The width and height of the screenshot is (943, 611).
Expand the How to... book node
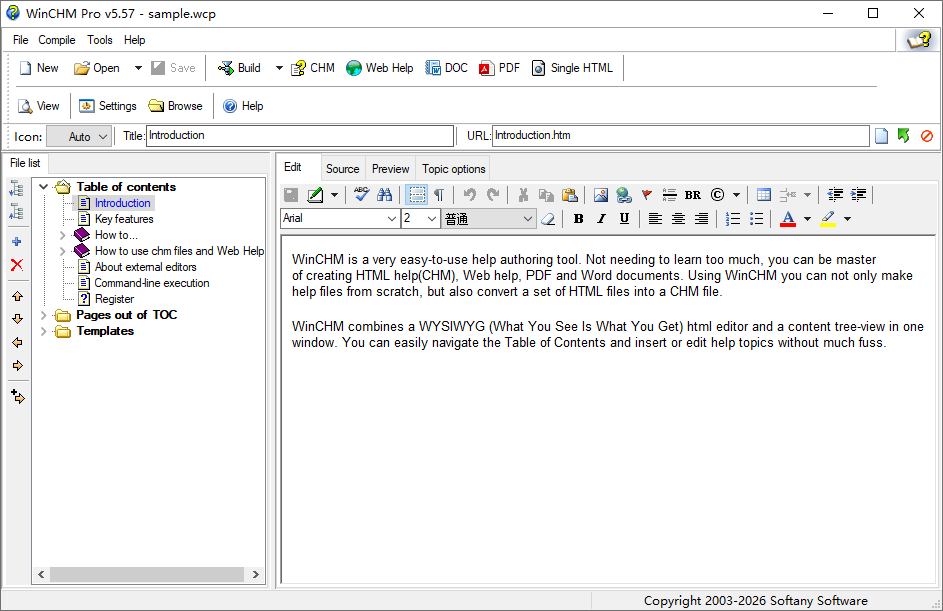point(63,235)
